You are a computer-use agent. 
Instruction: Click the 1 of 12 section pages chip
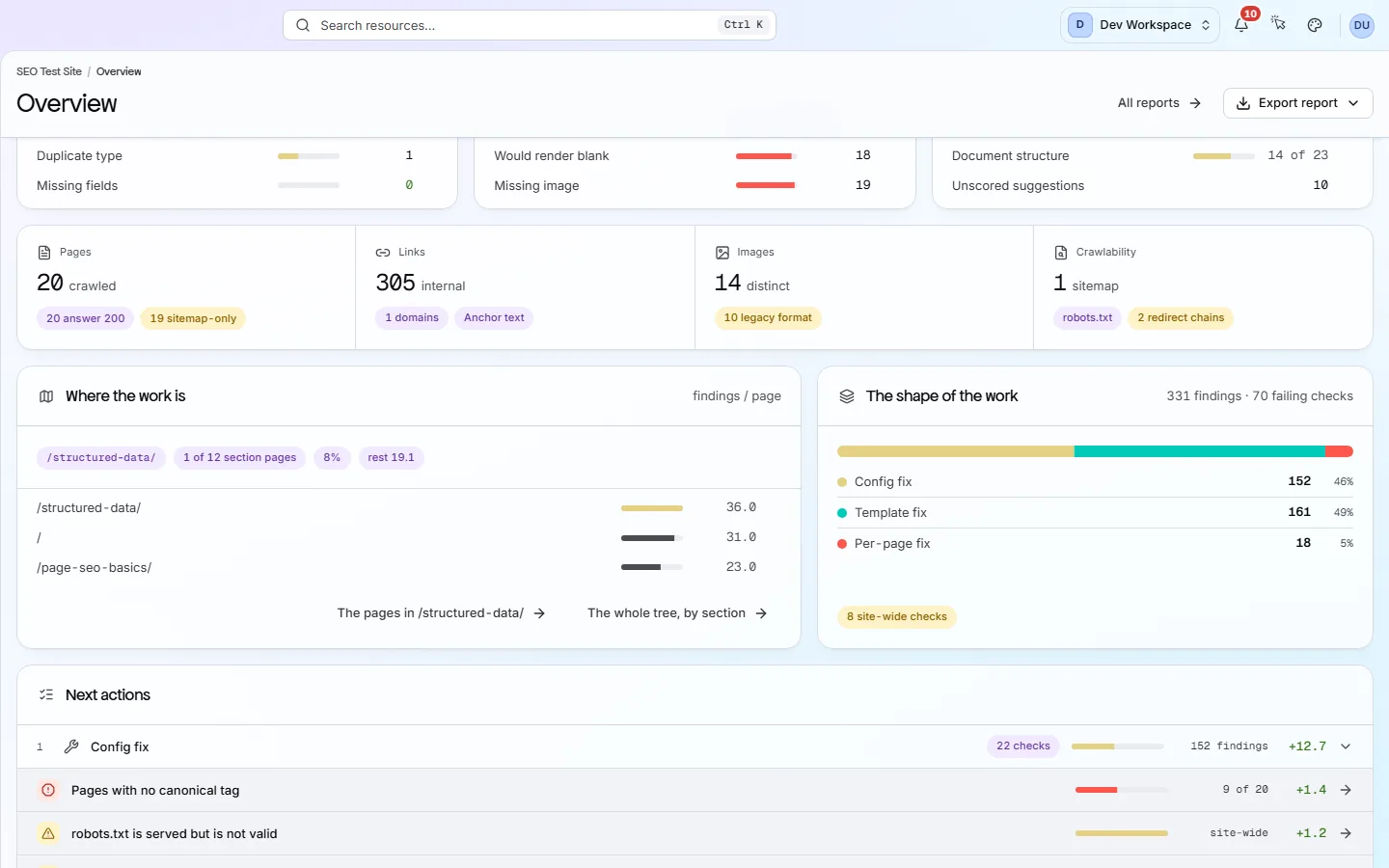tap(240, 458)
